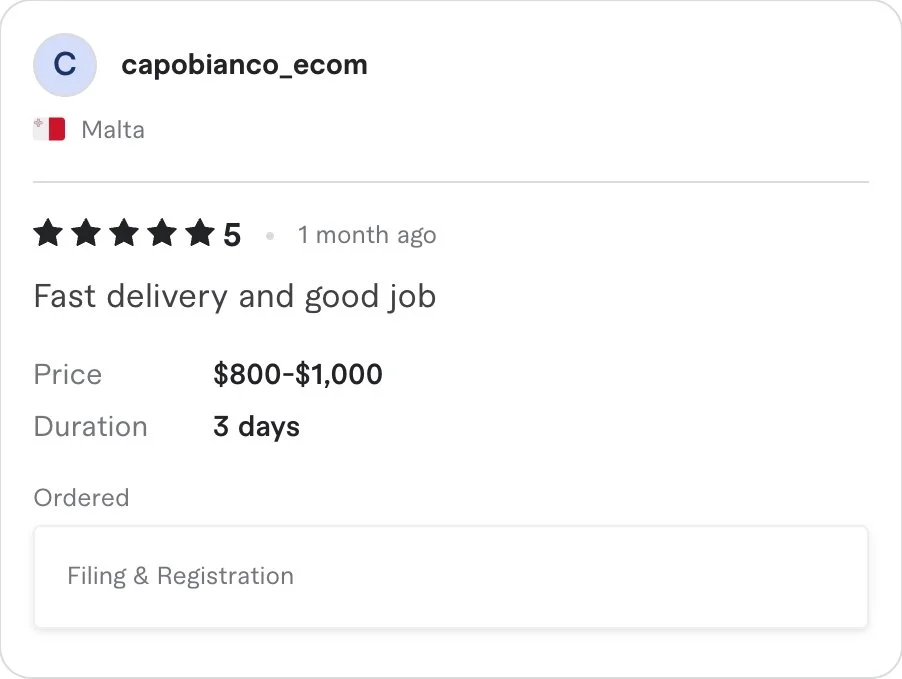
Task: Click the $800-$1,000 price value
Action: tap(298, 375)
